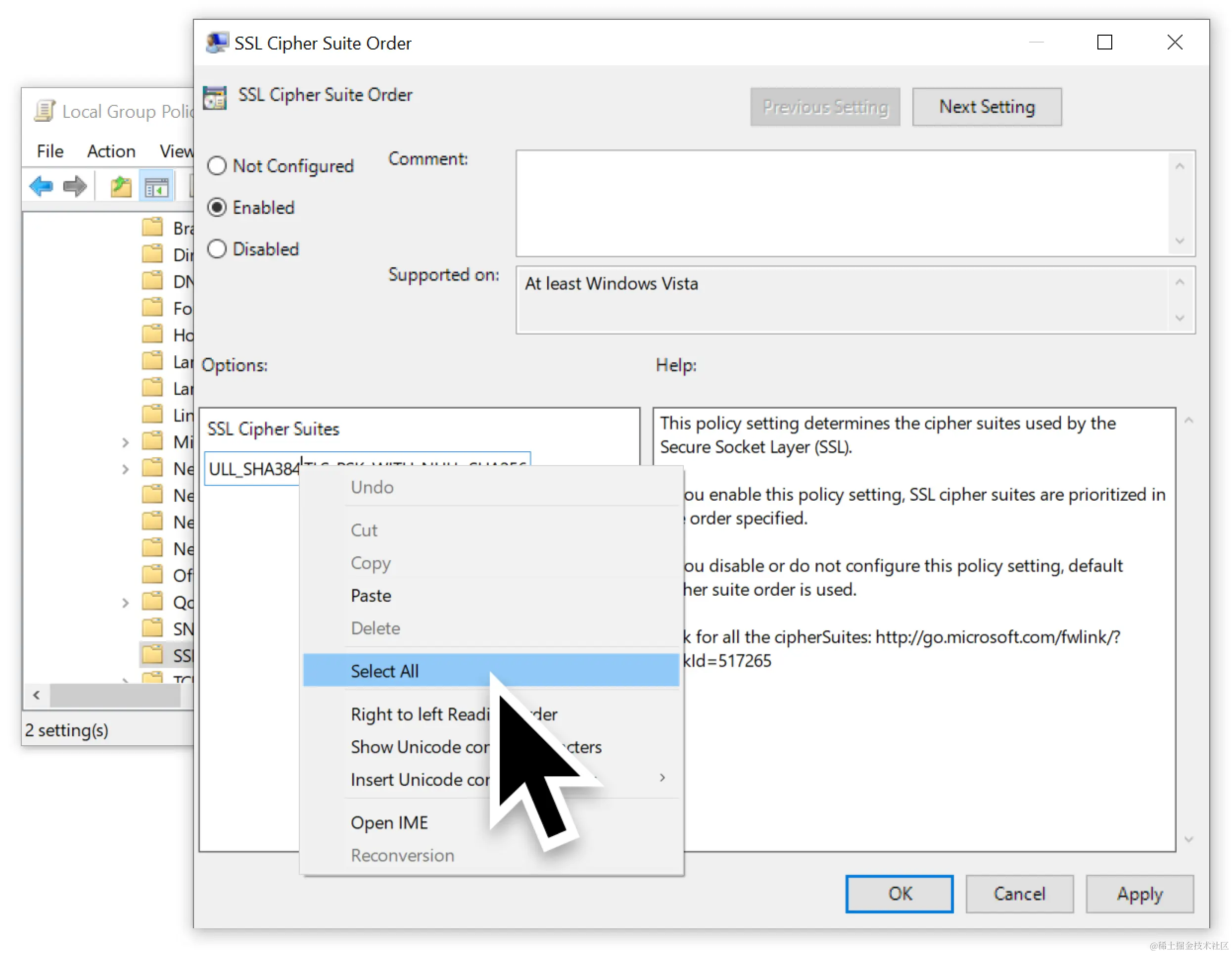Screen dimensions: 1232x954
Task: Click the tree pane's horizontal scrollbar thumb
Action: click(x=116, y=695)
